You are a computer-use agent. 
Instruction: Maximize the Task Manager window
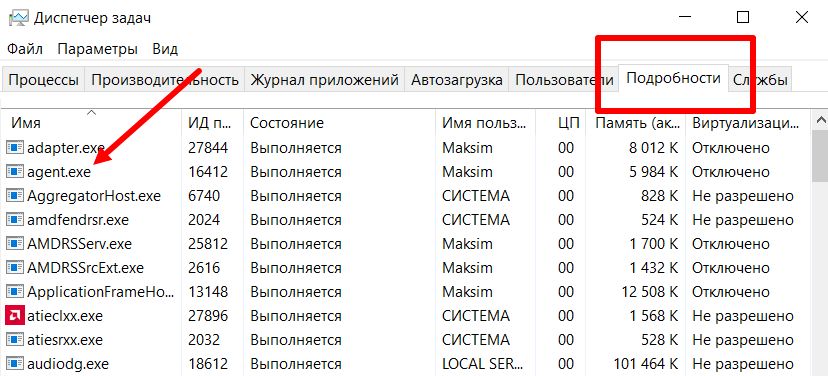(743, 17)
